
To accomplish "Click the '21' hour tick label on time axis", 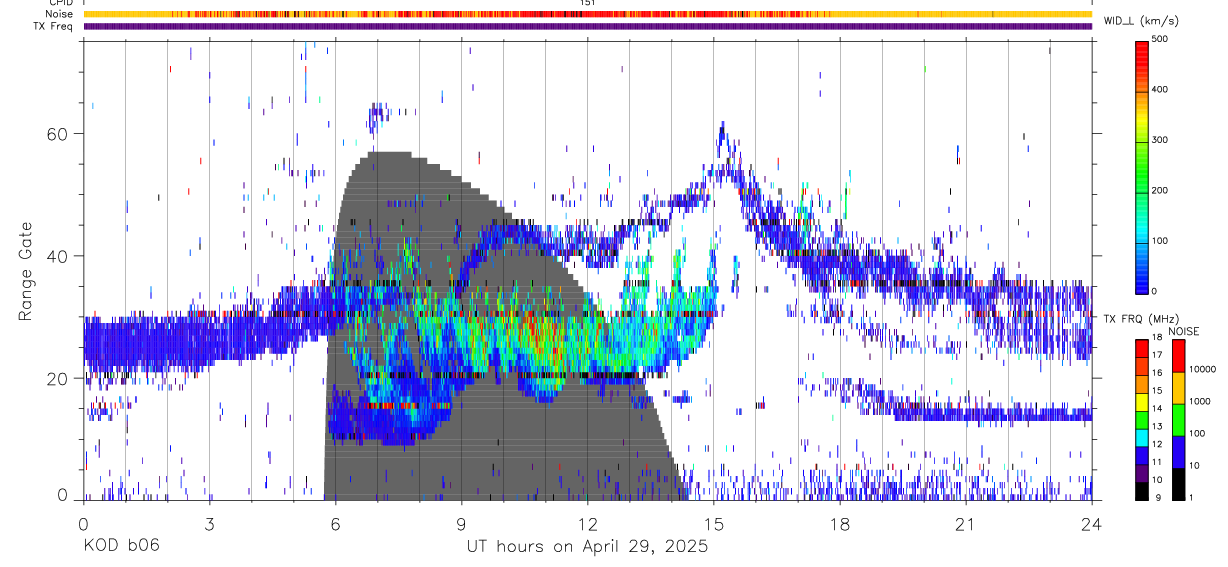I will pos(966,524).
